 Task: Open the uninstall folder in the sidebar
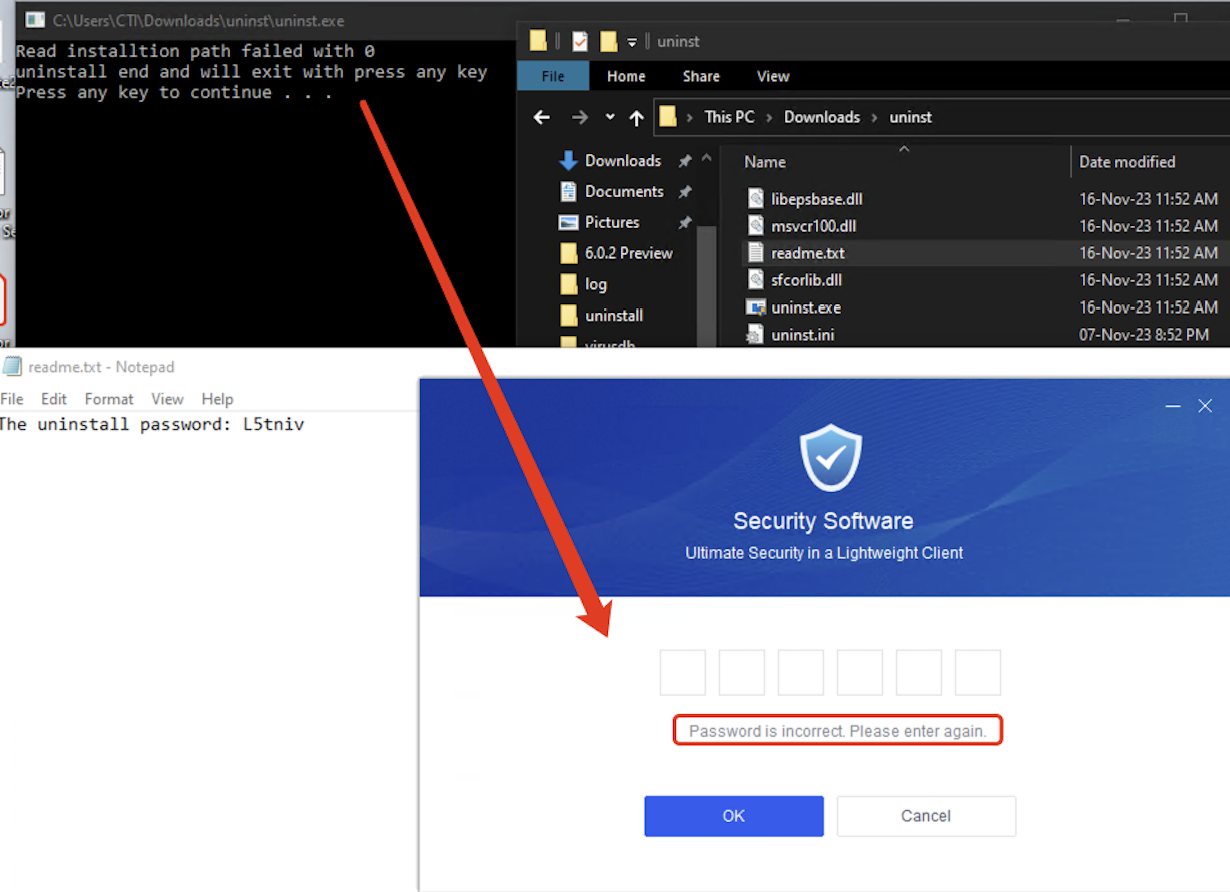point(614,315)
